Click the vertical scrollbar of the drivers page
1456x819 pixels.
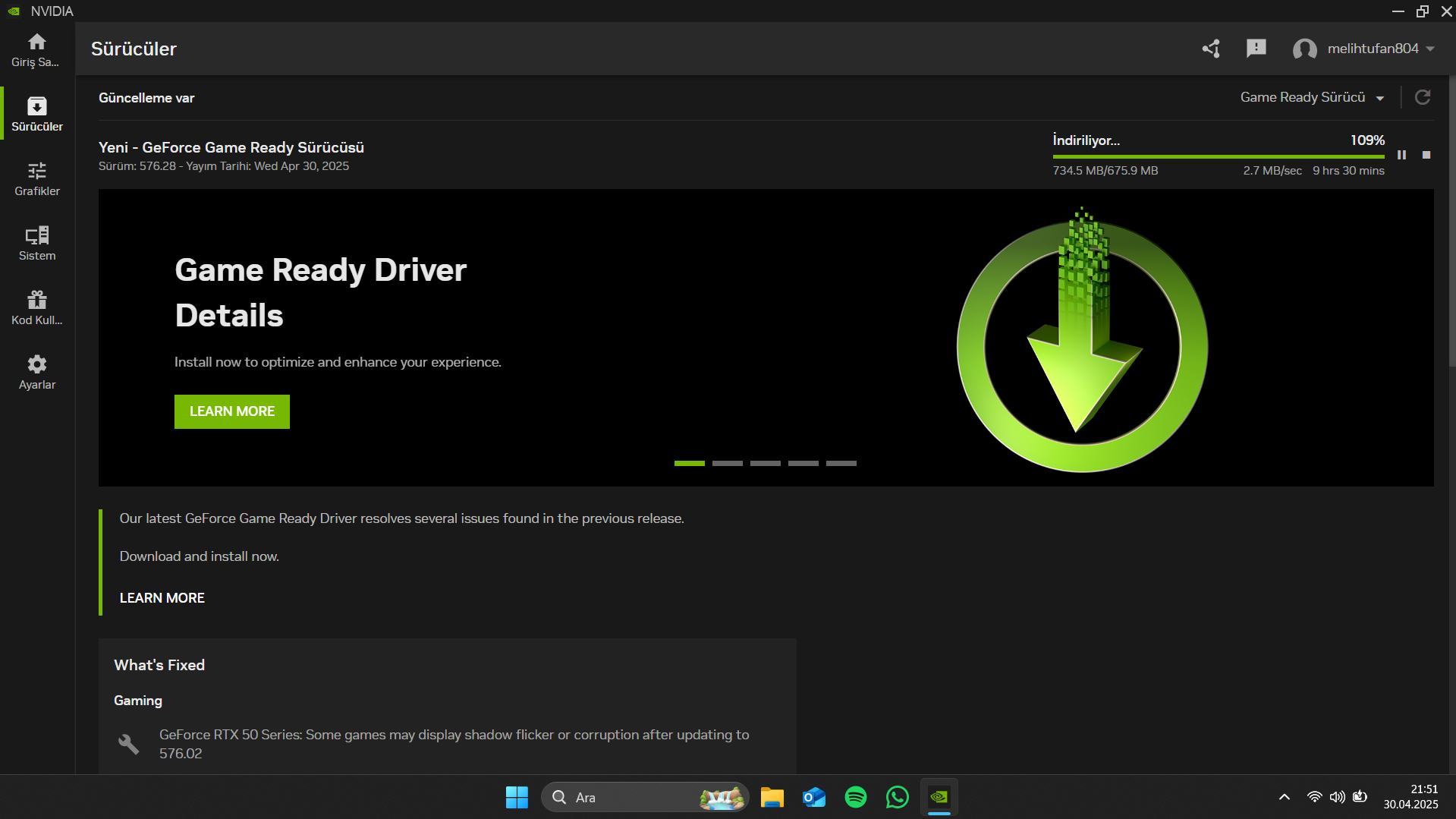coord(1452,220)
